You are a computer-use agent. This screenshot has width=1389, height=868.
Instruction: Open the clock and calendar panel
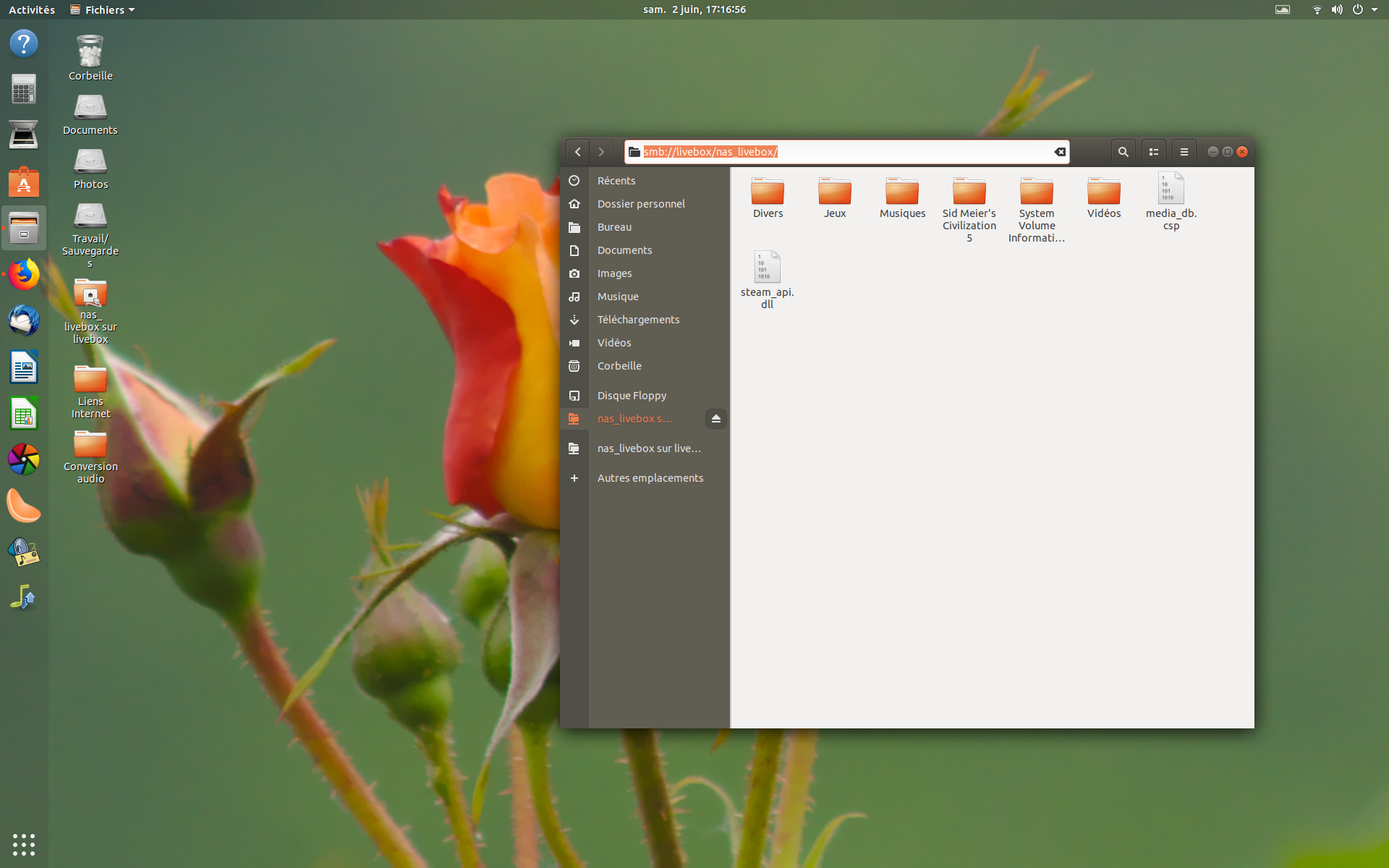[694, 9]
